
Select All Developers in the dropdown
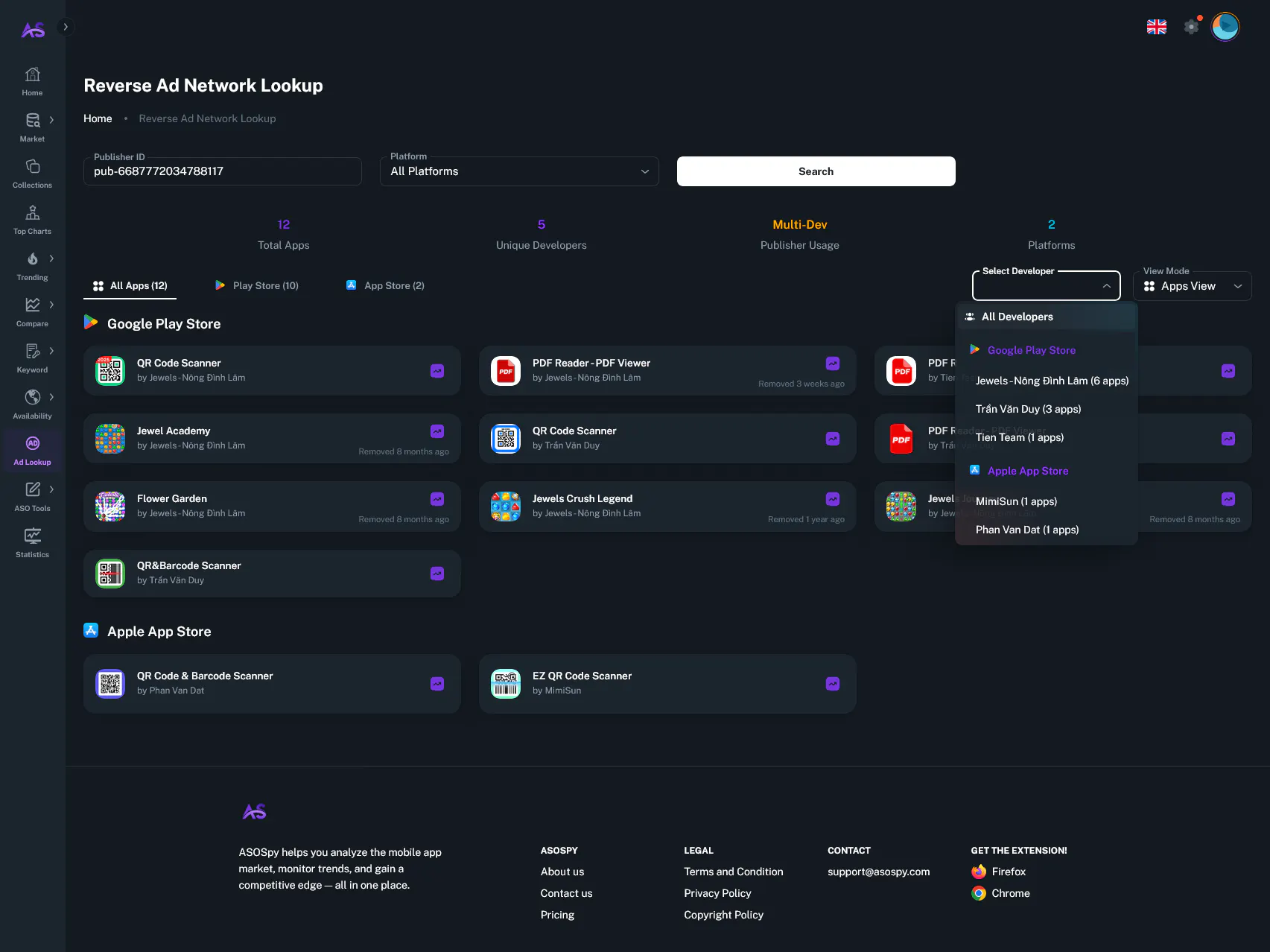click(x=1046, y=317)
